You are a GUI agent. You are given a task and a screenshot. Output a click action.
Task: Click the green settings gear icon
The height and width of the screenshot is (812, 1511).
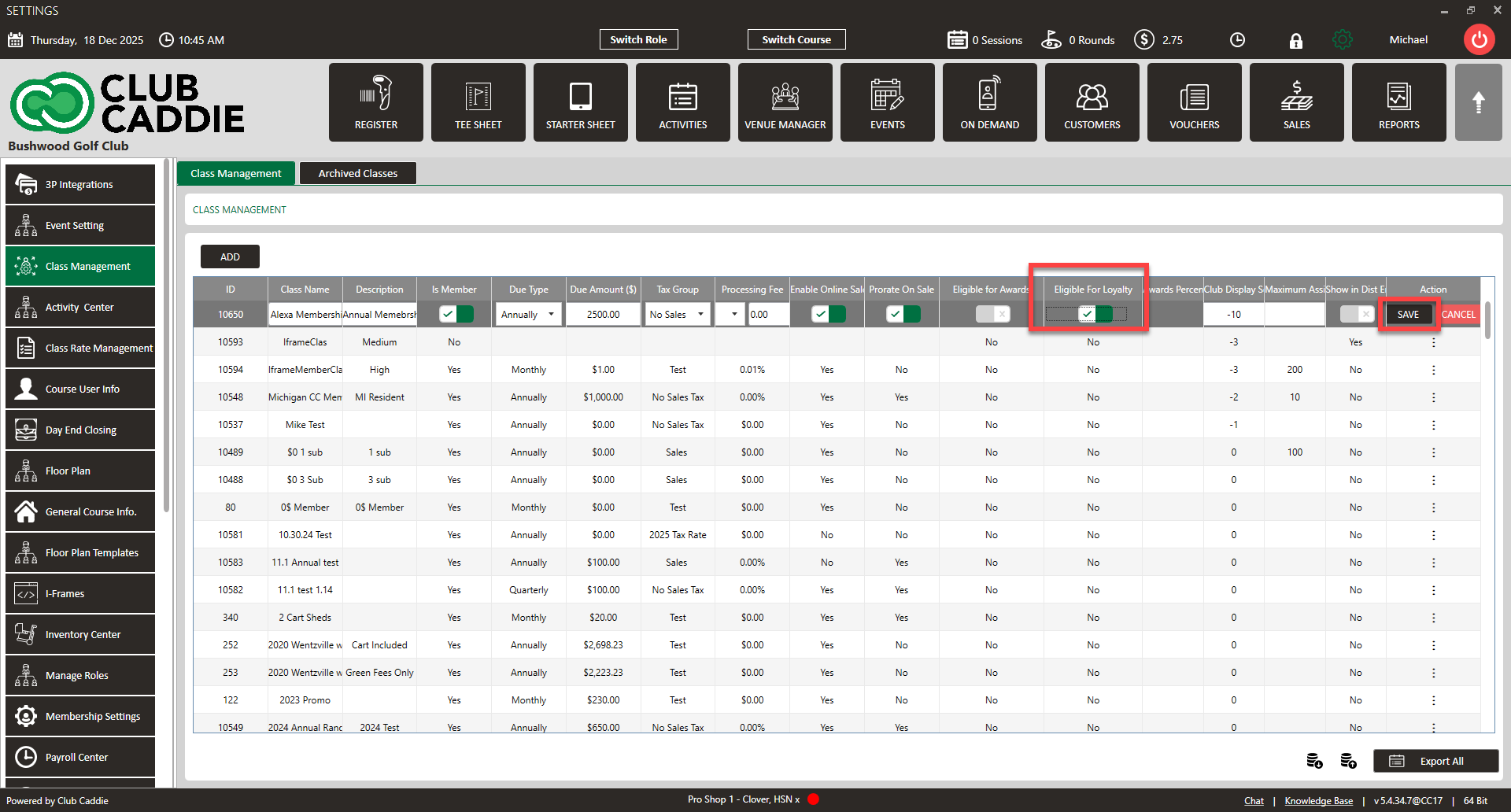(1343, 40)
